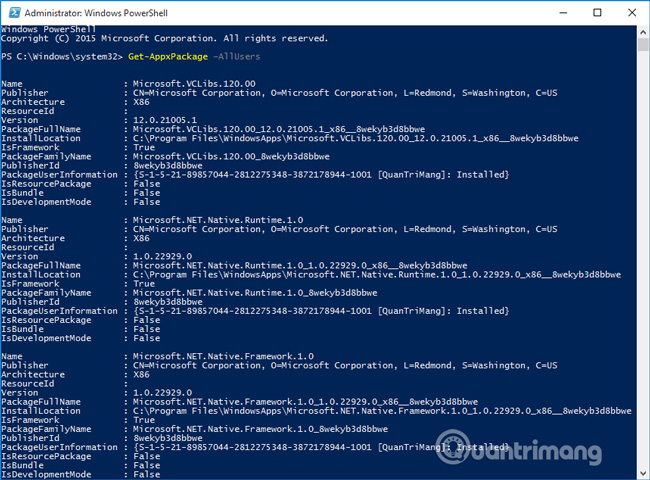Image resolution: width=650 pixels, height=480 pixels.
Task: Click PackageFullName Microsoft.NET.Native.Framework.1.0_1.0.22929.0_x86__8wekyb3d8bbwe
Action: (x=306, y=402)
